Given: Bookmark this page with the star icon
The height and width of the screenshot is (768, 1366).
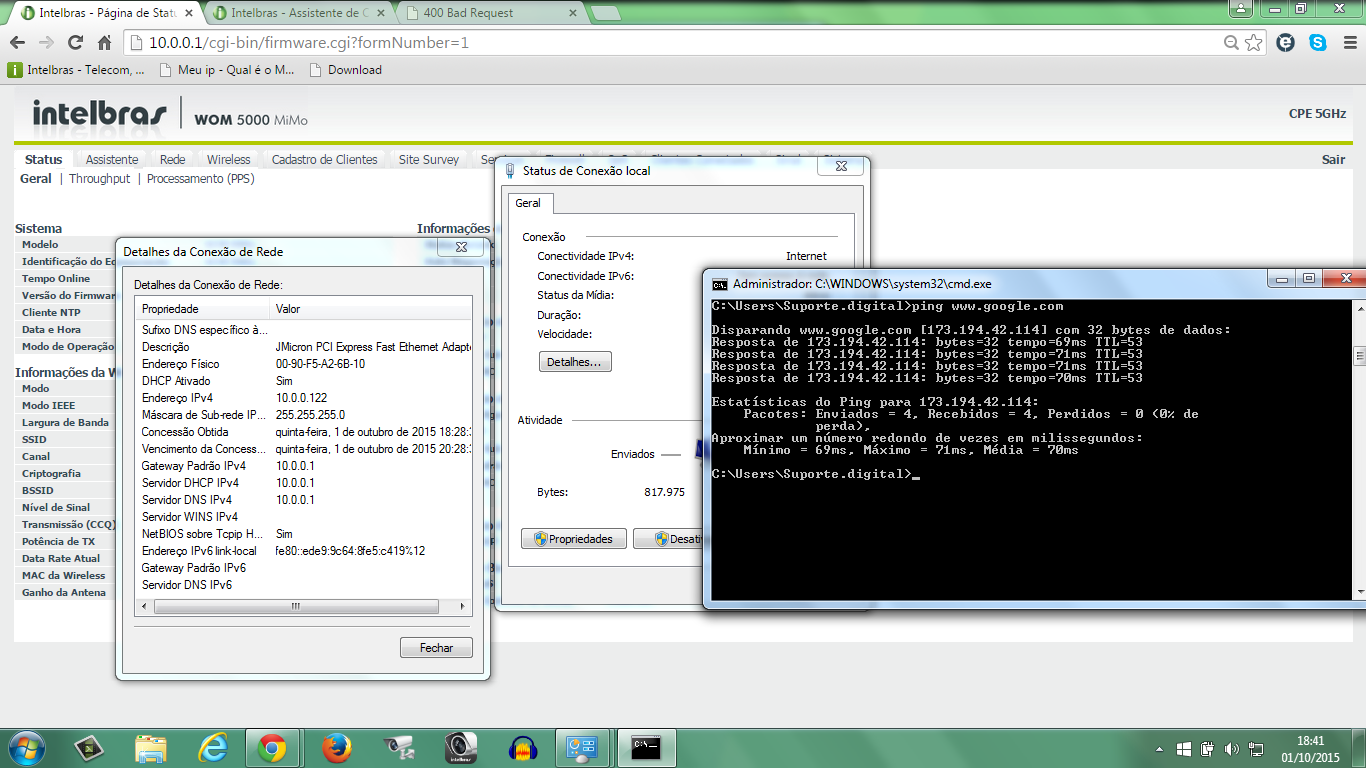Looking at the screenshot, I should [1254, 43].
